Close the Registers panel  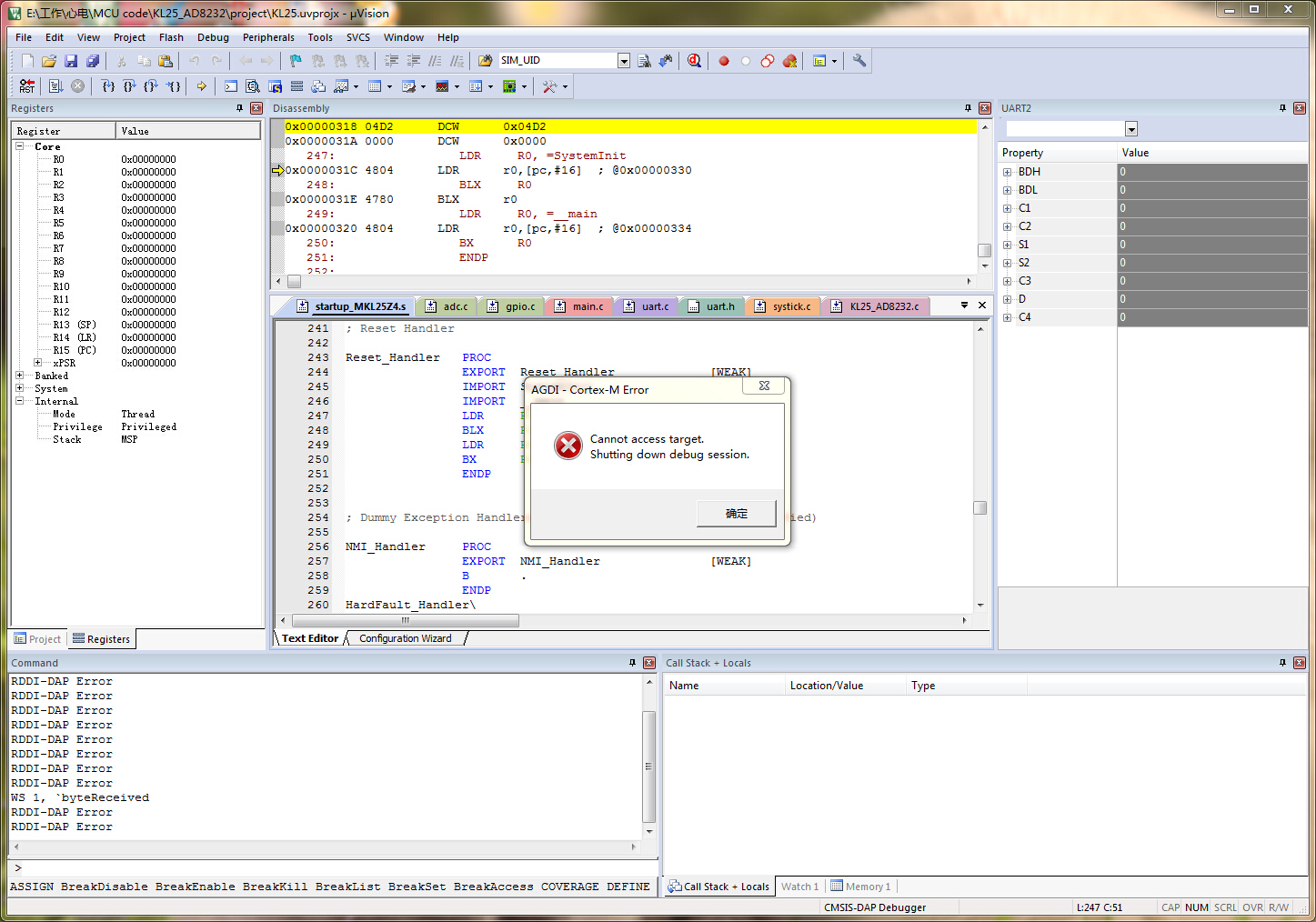[x=256, y=108]
